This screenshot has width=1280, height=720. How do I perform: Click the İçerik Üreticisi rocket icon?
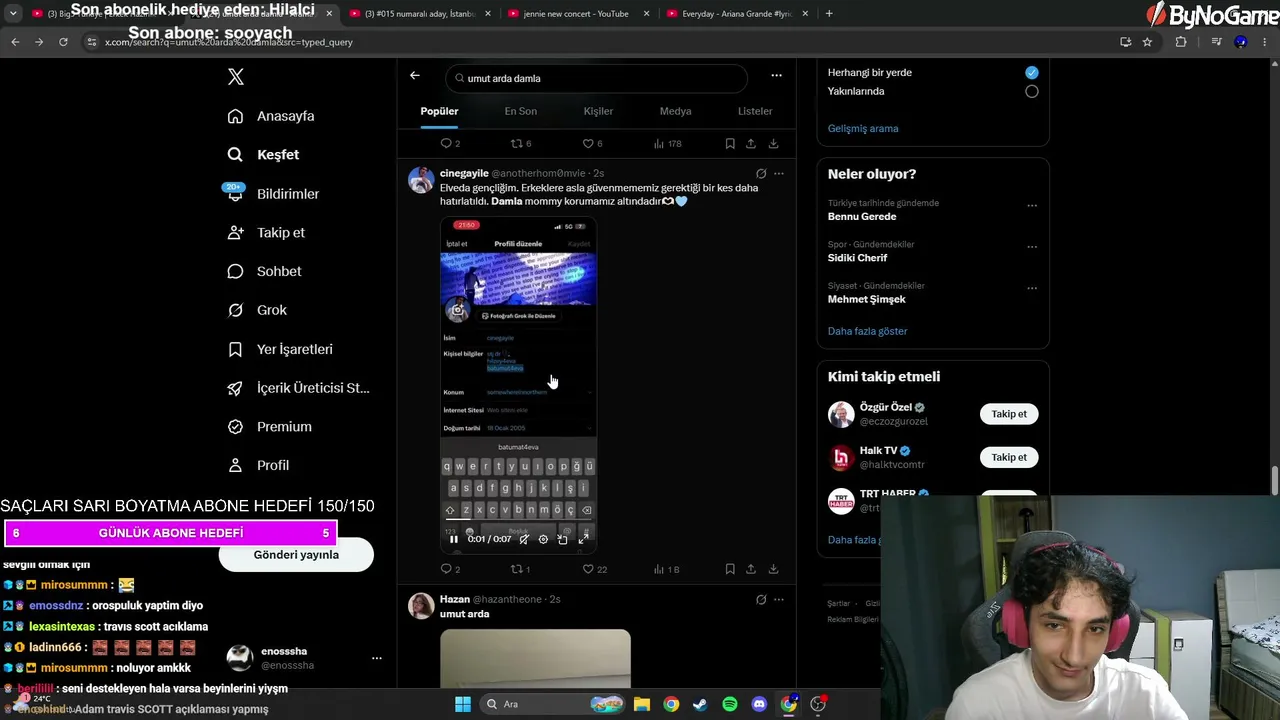[235, 388]
